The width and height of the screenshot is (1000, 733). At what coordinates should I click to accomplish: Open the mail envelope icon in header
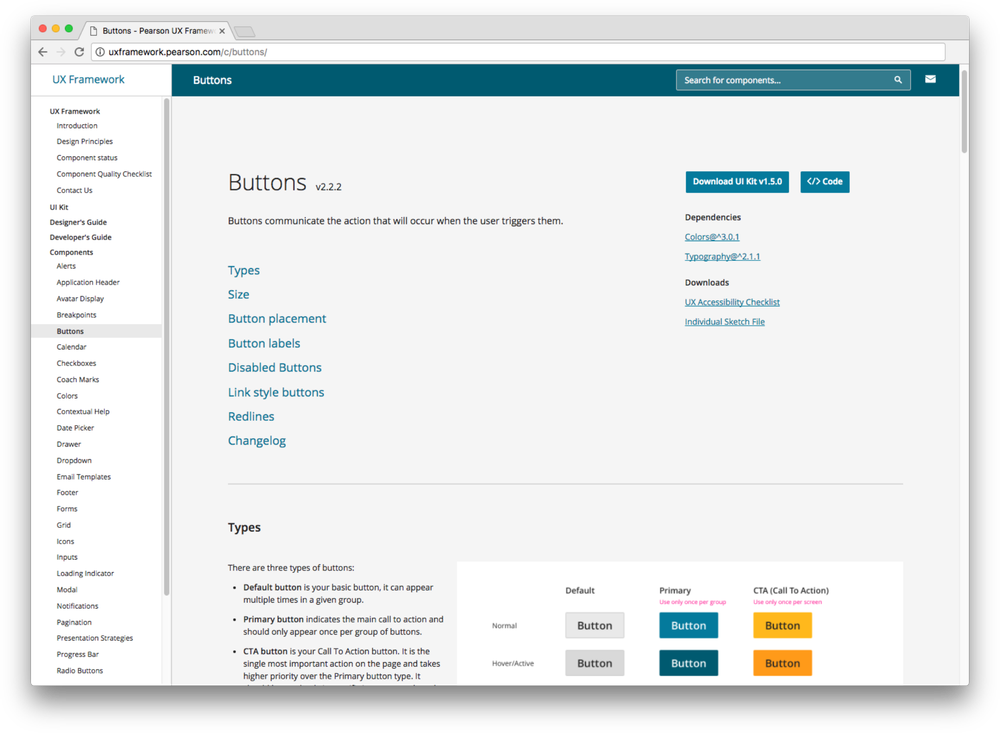930,79
